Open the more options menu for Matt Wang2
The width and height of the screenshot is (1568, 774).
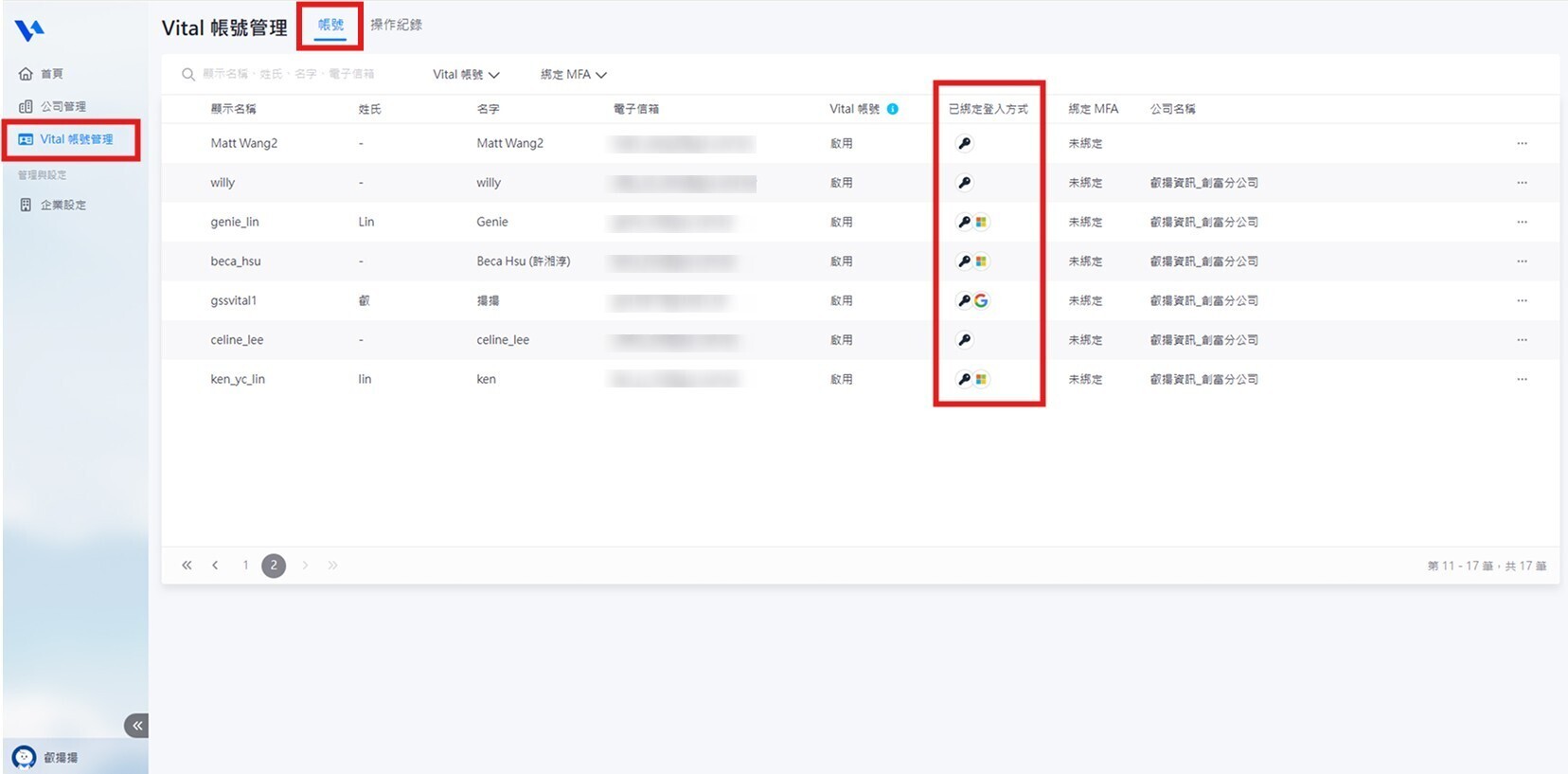pos(1522,144)
